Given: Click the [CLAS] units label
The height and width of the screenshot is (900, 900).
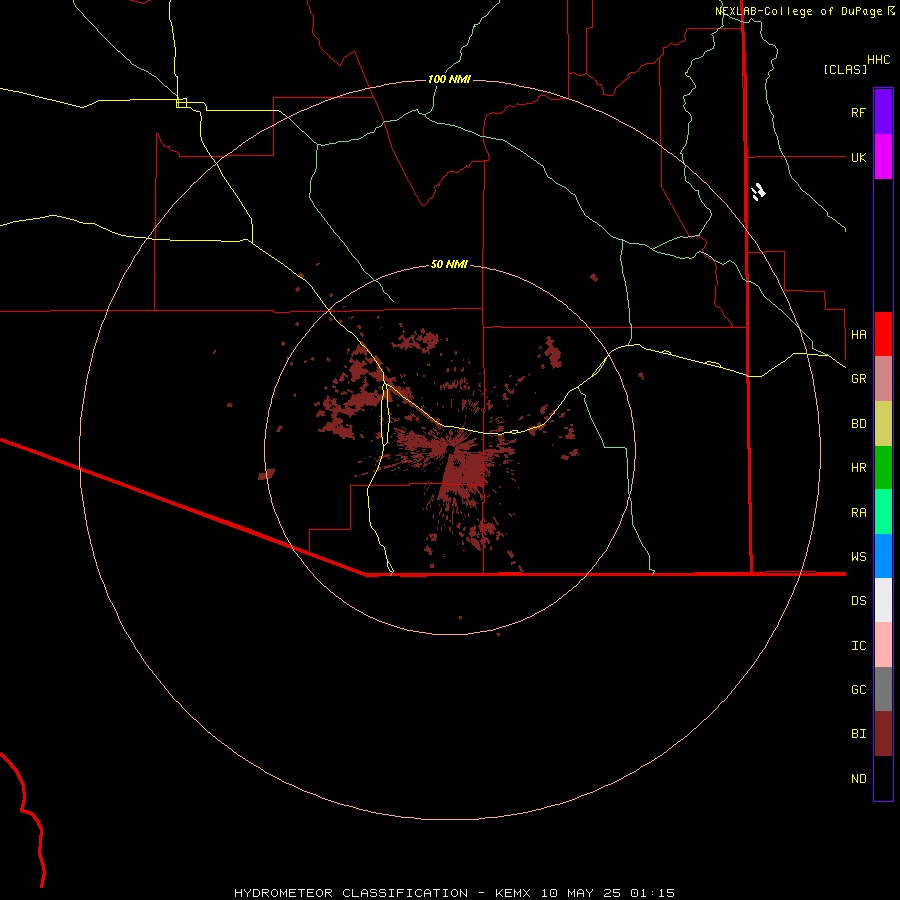Looking at the screenshot, I should point(845,69).
